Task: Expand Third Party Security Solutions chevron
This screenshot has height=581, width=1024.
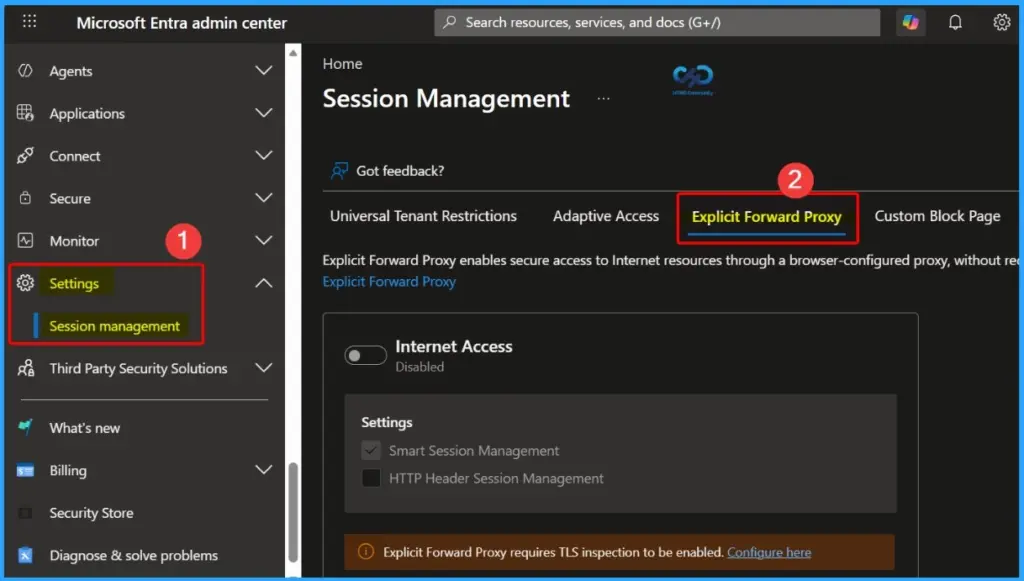Action: click(264, 368)
